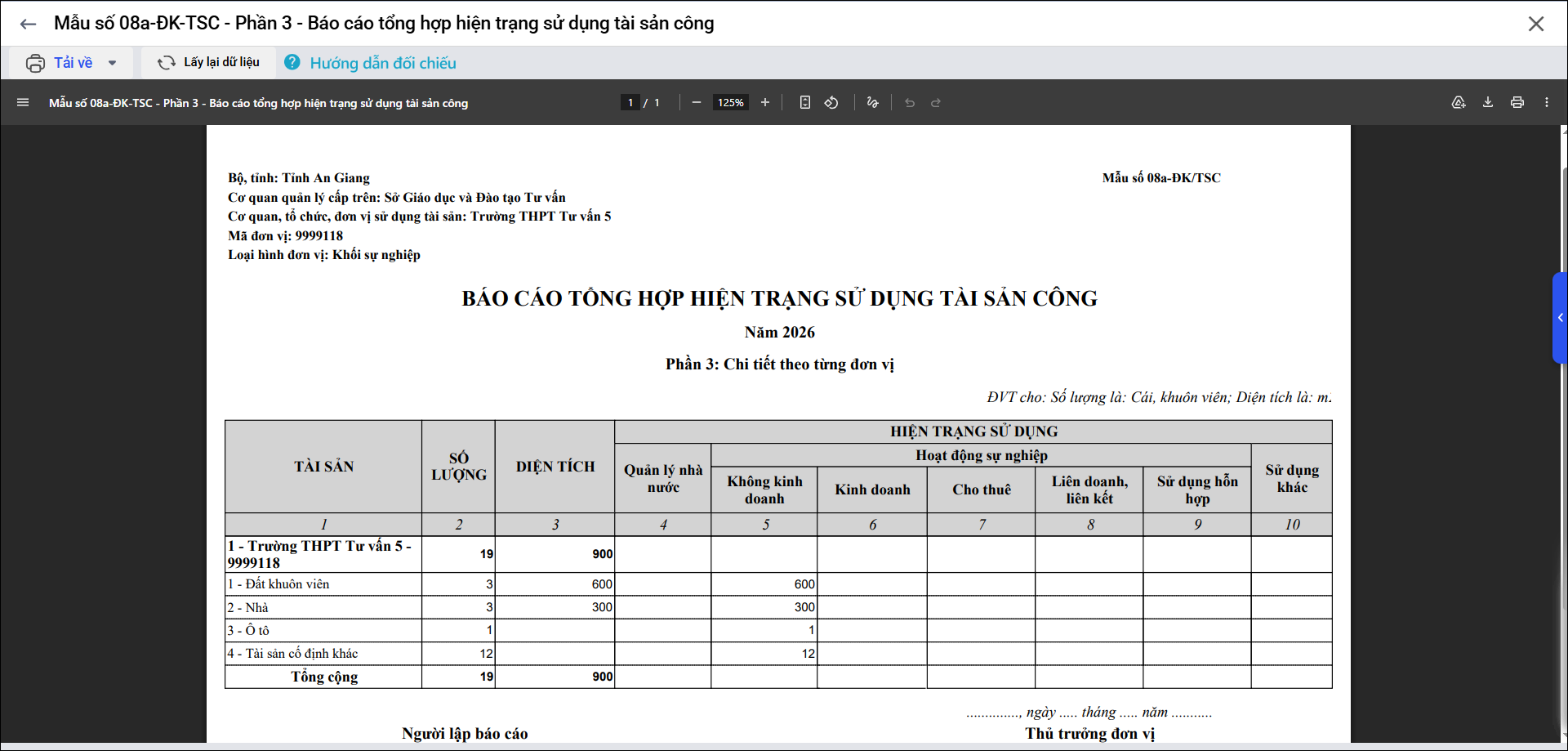The width and height of the screenshot is (1568, 751).
Task: Click the undo arrow in PDF toolbar
Action: click(x=910, y=103)
